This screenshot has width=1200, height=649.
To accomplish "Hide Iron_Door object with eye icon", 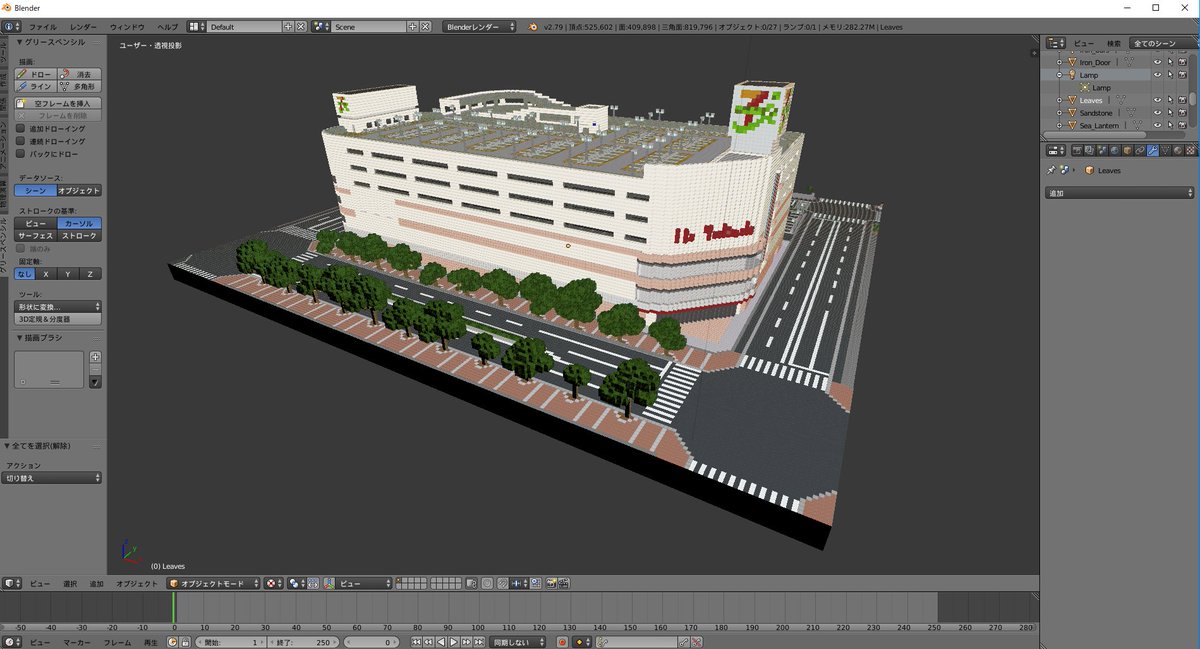I will (x=1157, y=63).
